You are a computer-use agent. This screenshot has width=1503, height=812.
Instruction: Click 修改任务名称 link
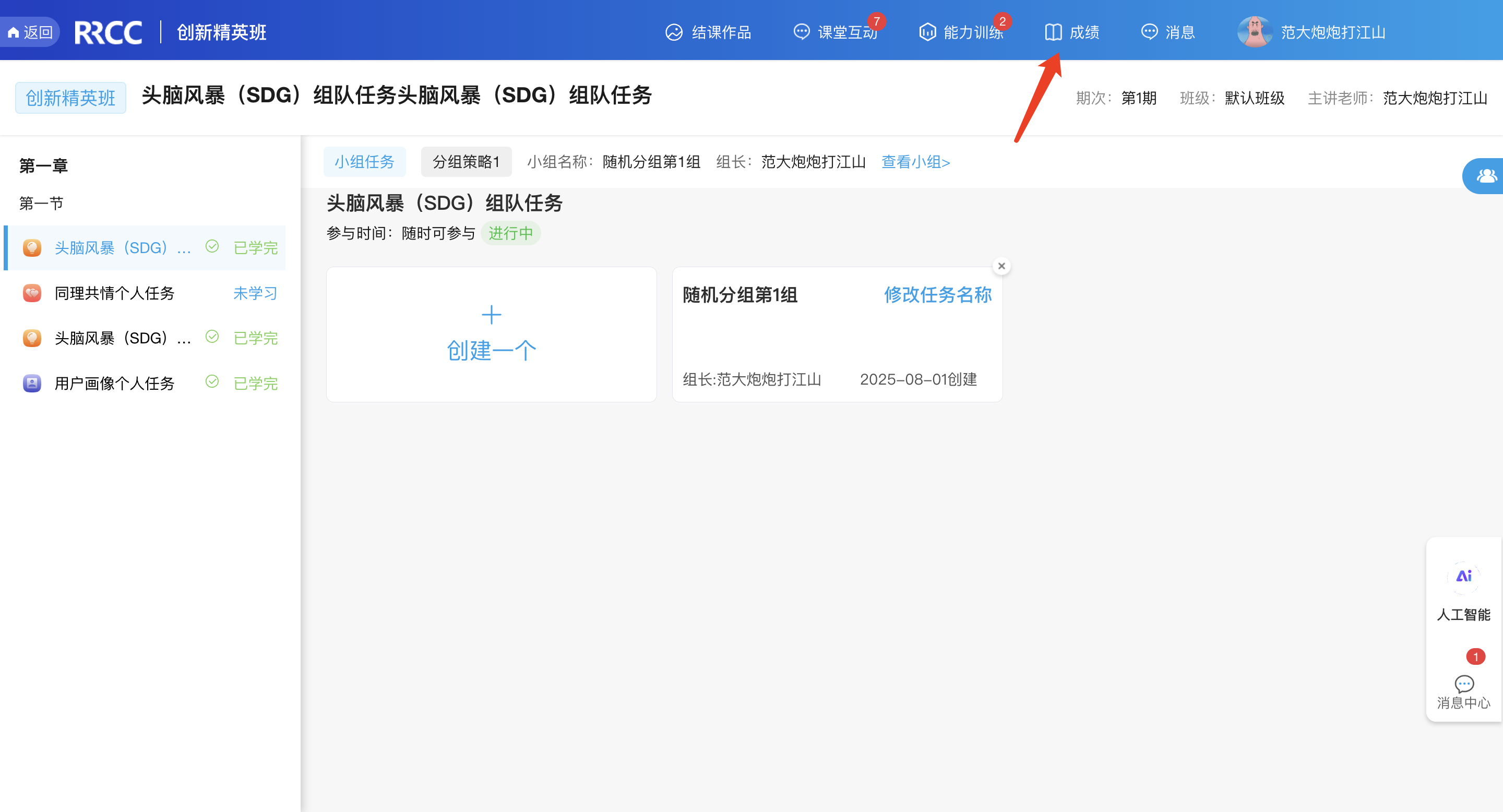pyautogui.click(x=938, y=294)
